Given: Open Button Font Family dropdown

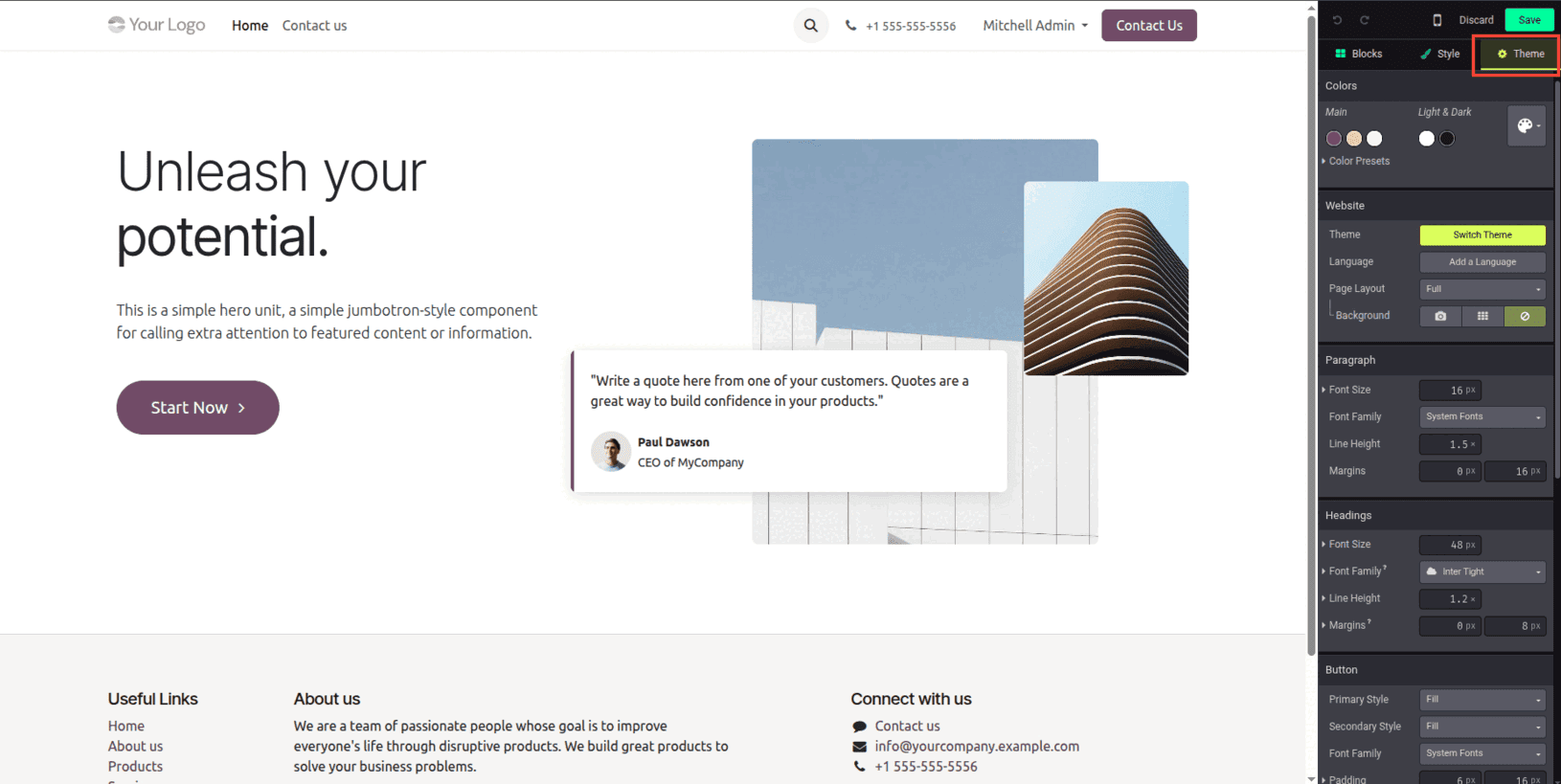Looking at the screenshot, I should [1482, 753].
